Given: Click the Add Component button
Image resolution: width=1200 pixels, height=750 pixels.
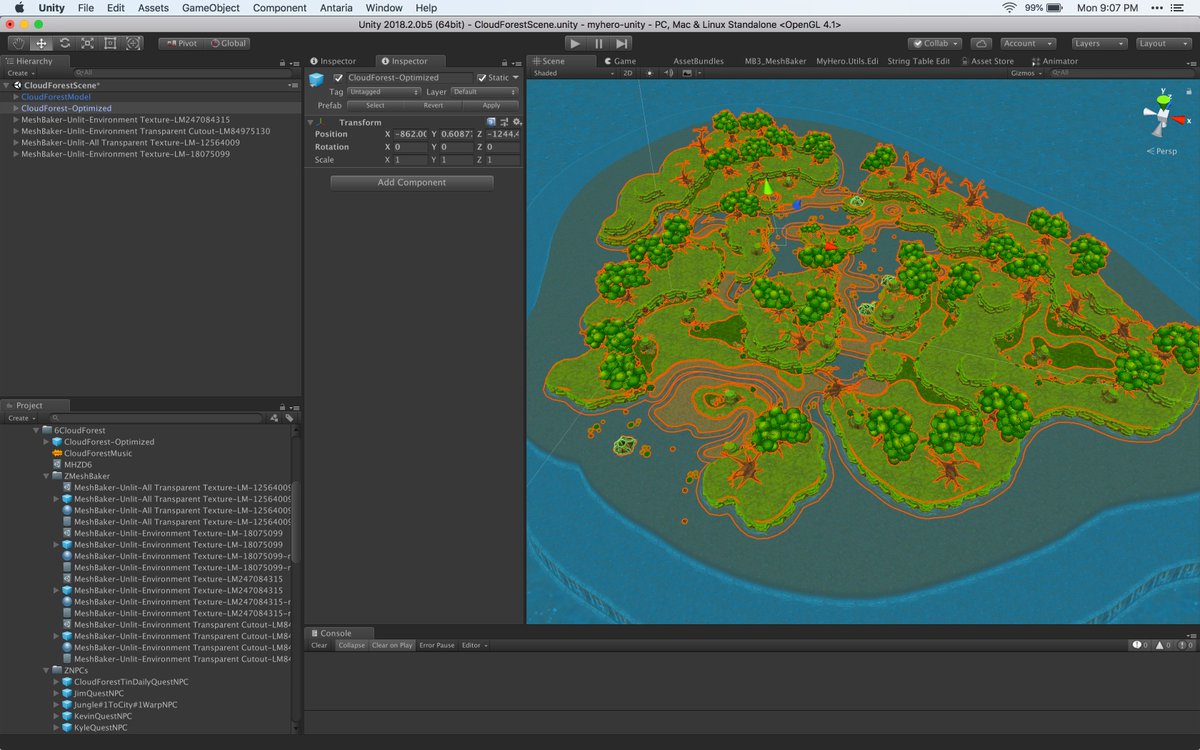Looking at the screenshot, I should [x=412, y=182].
